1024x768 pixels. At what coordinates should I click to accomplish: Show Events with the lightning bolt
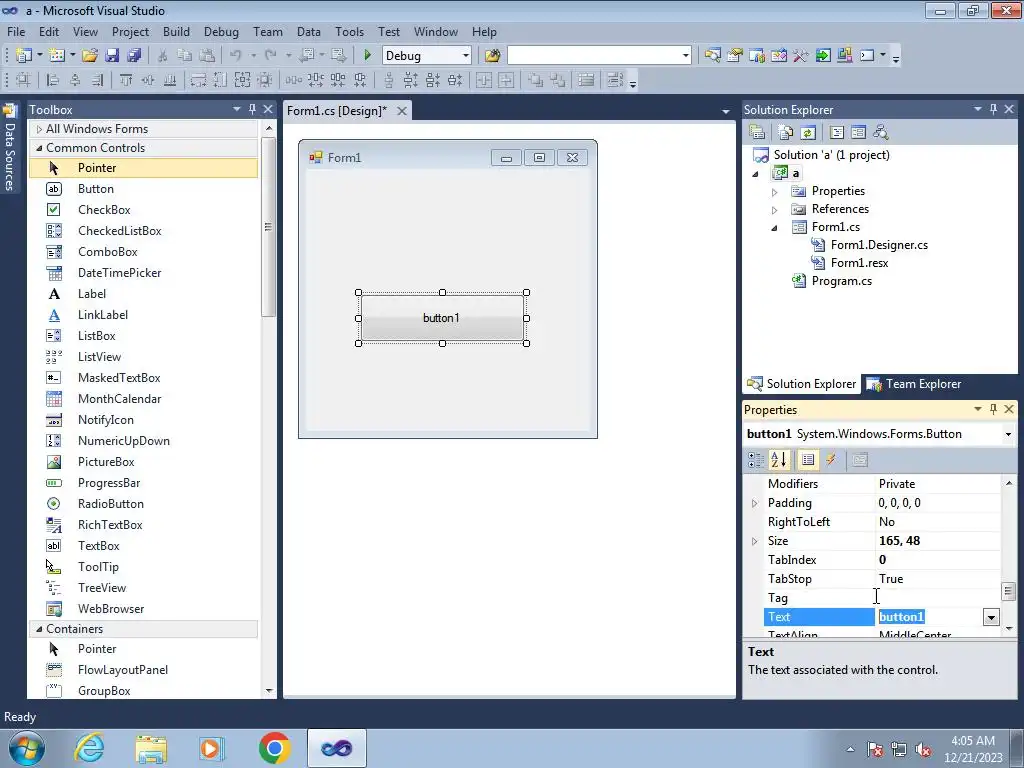pyautogui.click(x=831, y=460)
